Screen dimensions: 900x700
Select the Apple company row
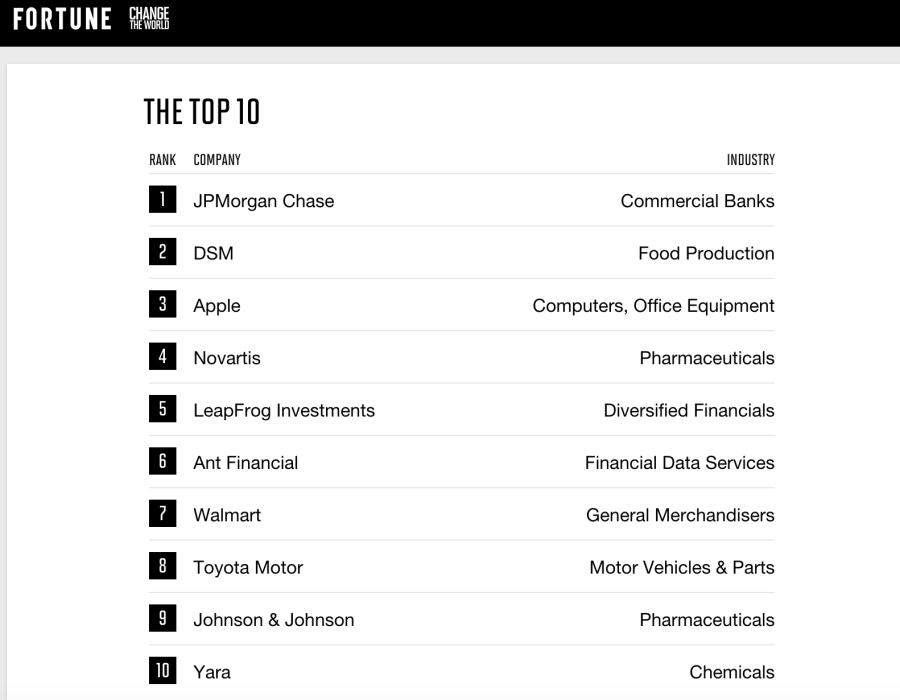461,305
